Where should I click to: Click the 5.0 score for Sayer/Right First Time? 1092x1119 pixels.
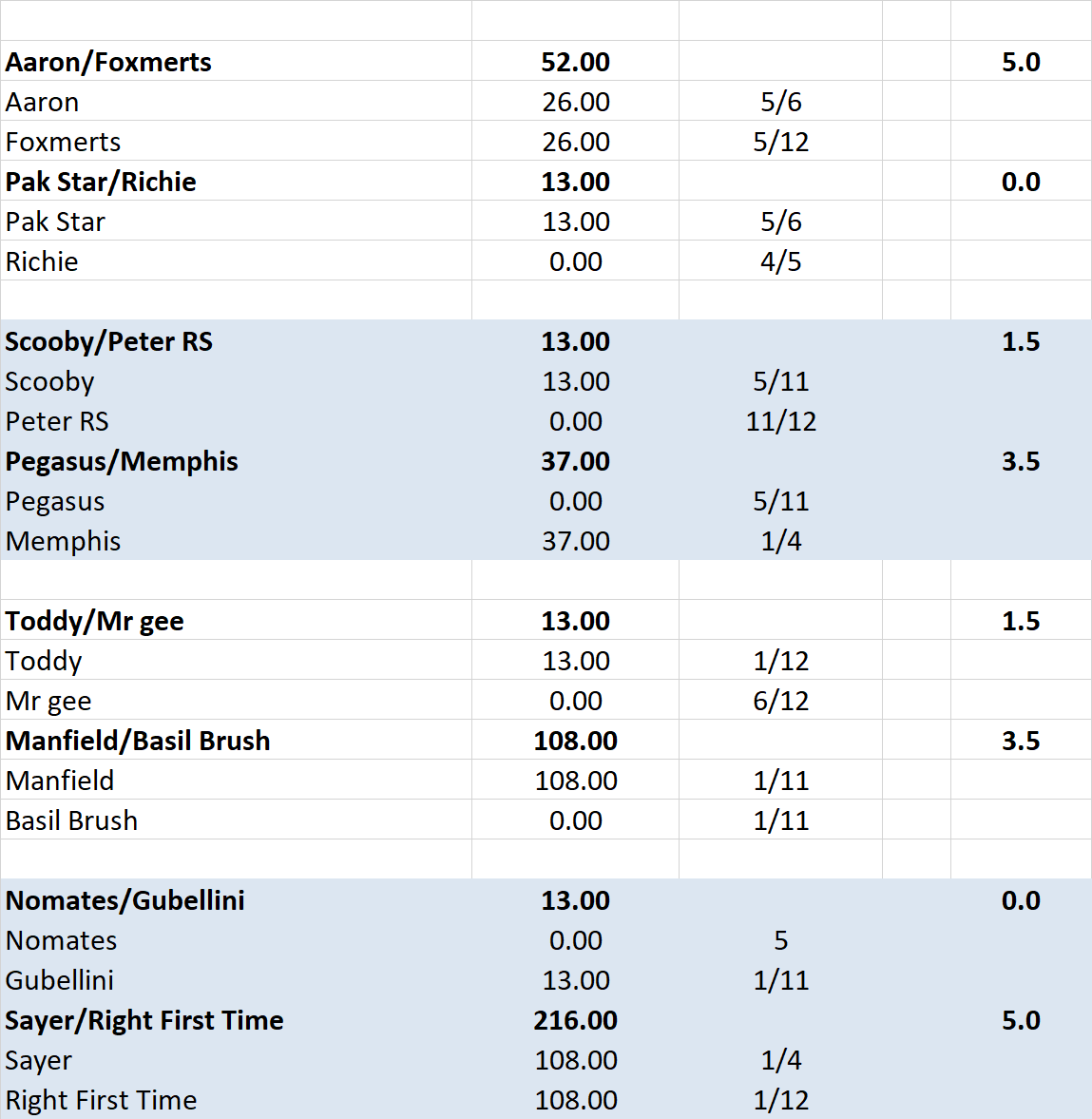point(1021,1020)
